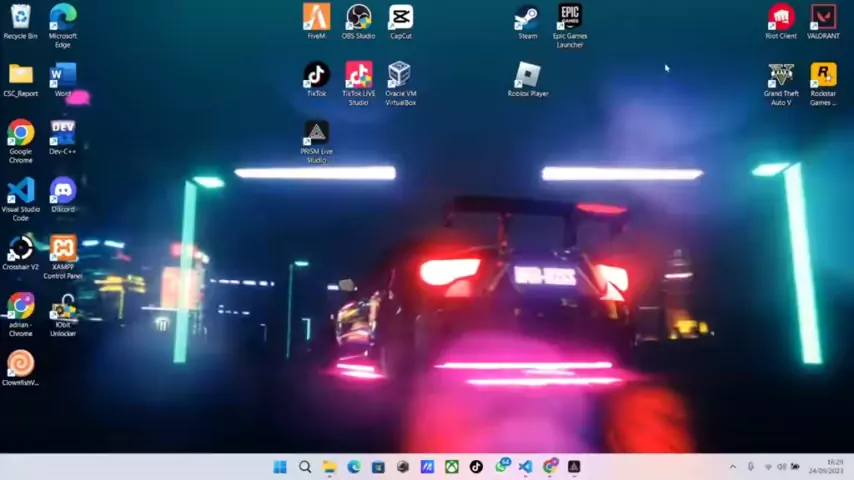Viewport: 854px width, 480px height.
Task: Open the OBS Studio desktop shortcut
Action: 358,18
